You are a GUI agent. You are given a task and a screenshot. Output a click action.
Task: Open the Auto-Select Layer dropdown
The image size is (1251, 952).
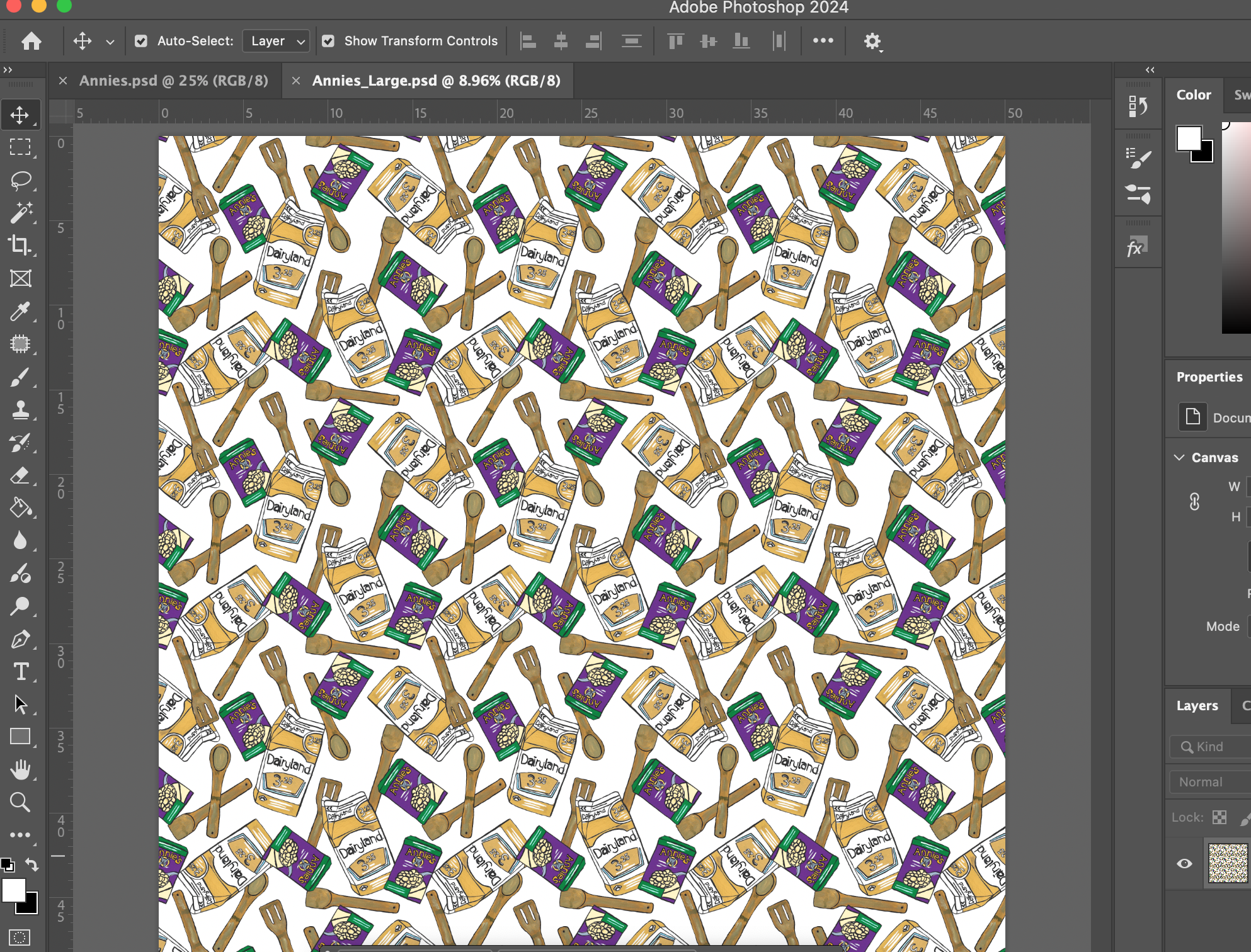pyautogui.click(x=277, y=42)
